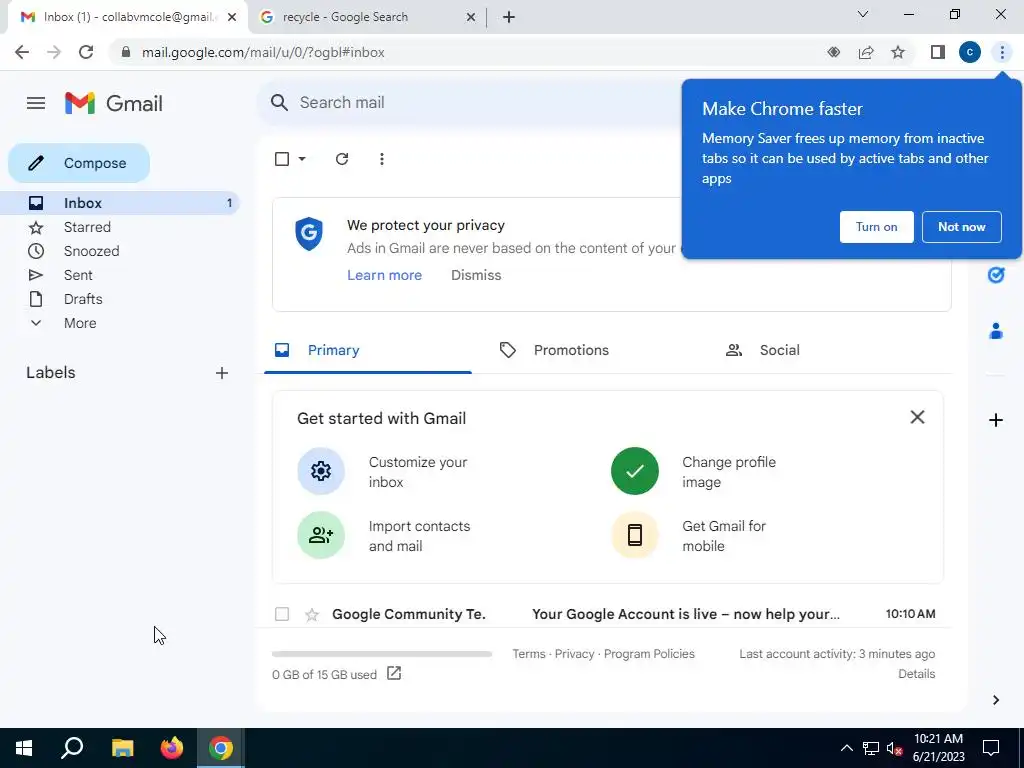
Task: Turn on Memory Saver
Action: click(x=876, y=227)
